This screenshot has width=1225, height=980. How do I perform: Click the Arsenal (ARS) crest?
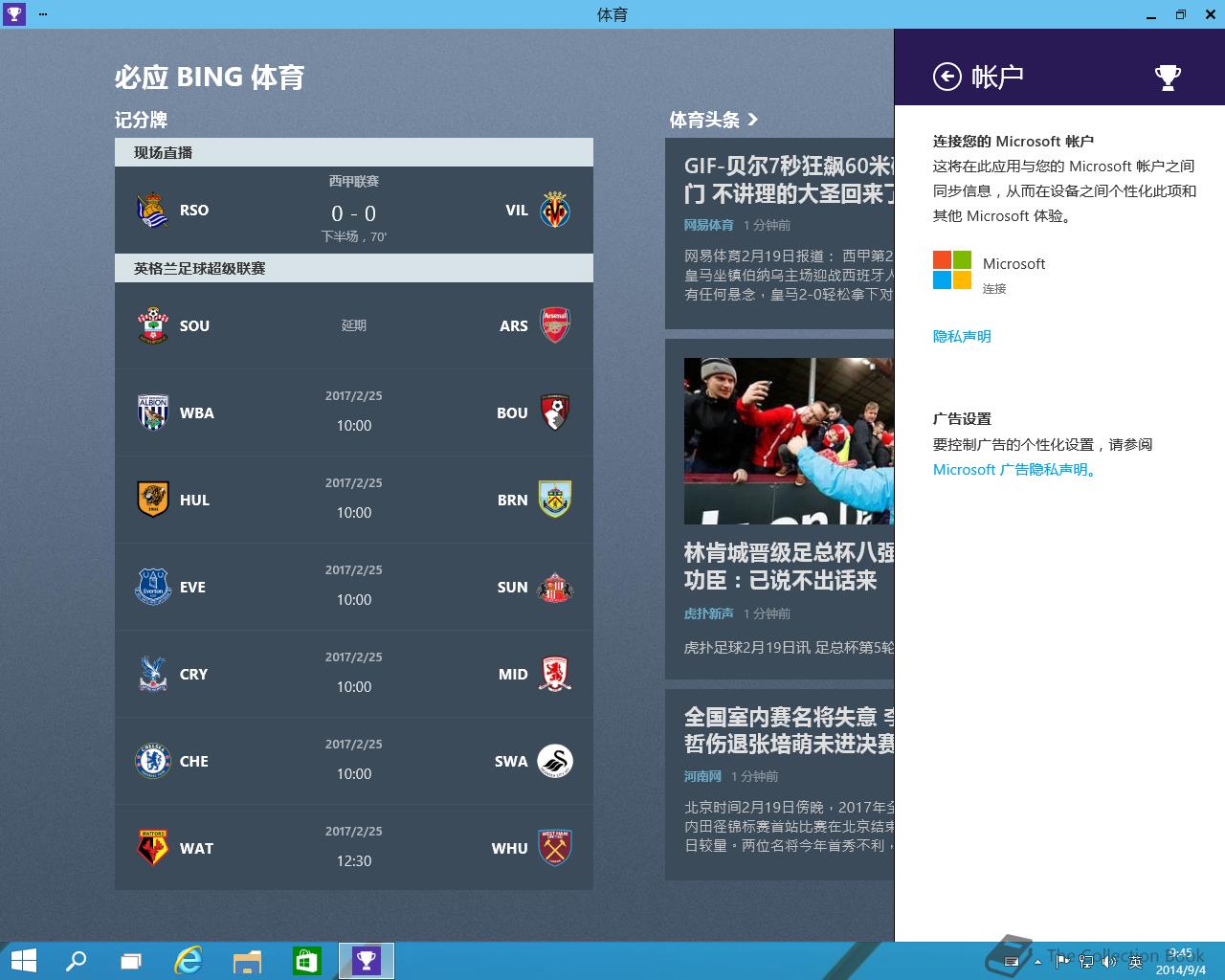tap(555, 325)
